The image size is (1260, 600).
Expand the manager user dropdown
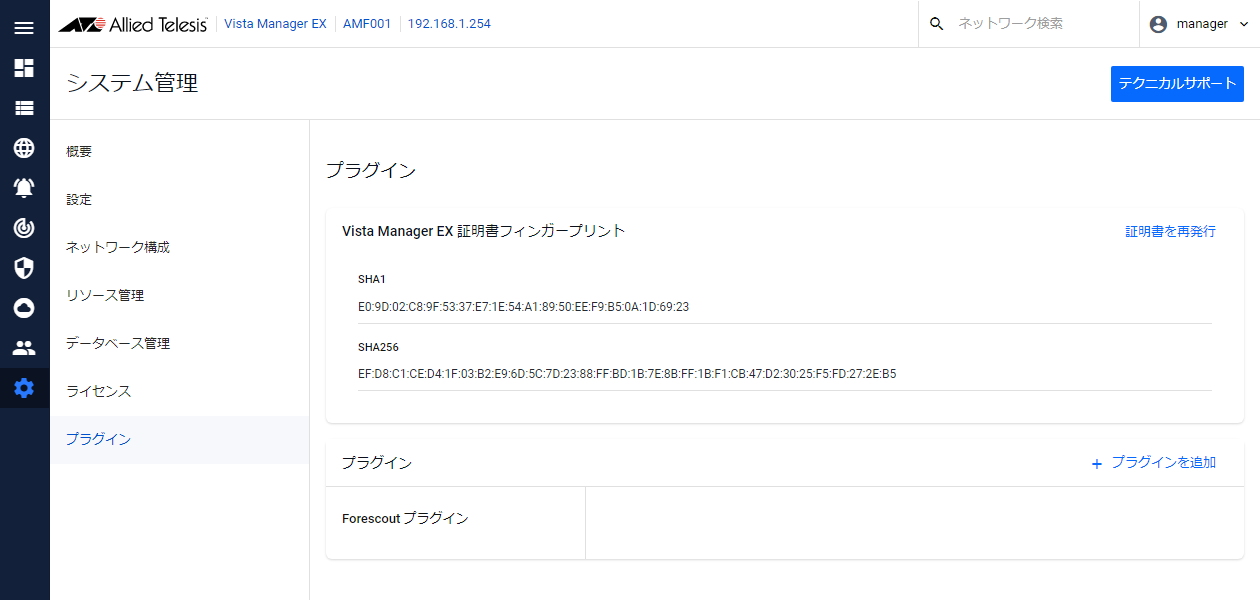(1244, 24)
